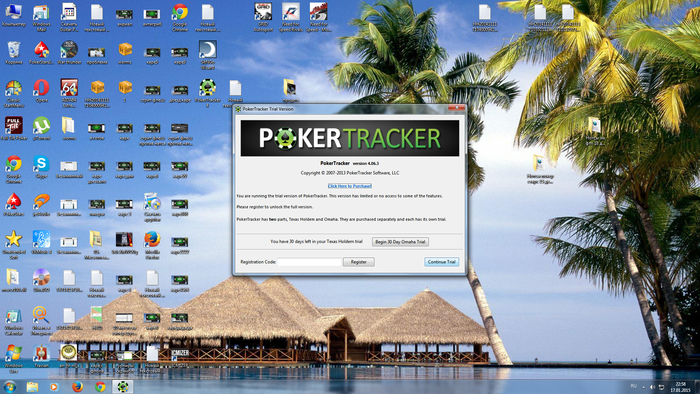
Task: Select the Need for Speed Most Wanted shortcut
Action: (318, 18)
